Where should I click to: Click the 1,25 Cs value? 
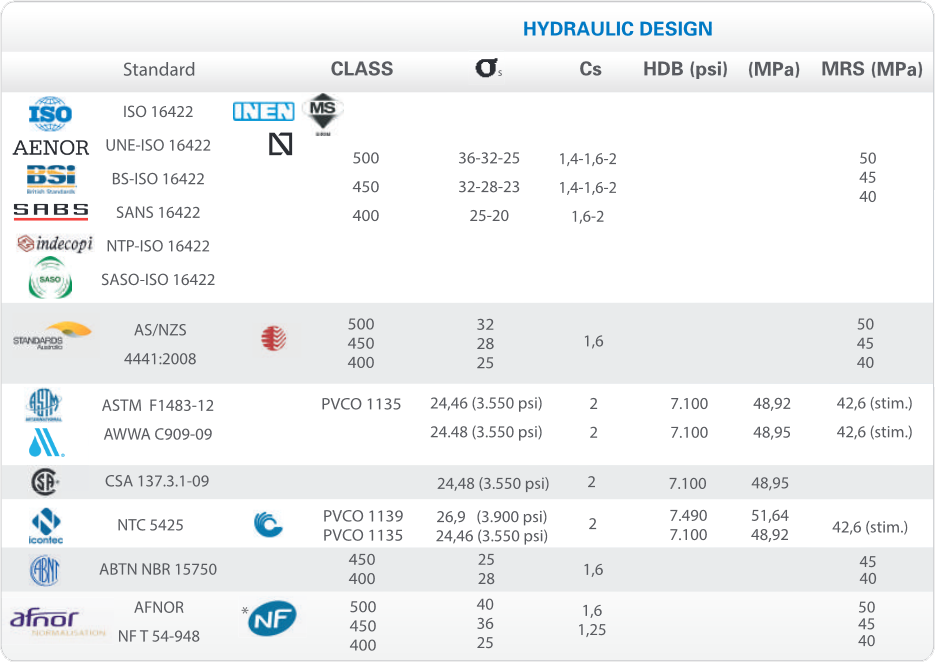592,630
